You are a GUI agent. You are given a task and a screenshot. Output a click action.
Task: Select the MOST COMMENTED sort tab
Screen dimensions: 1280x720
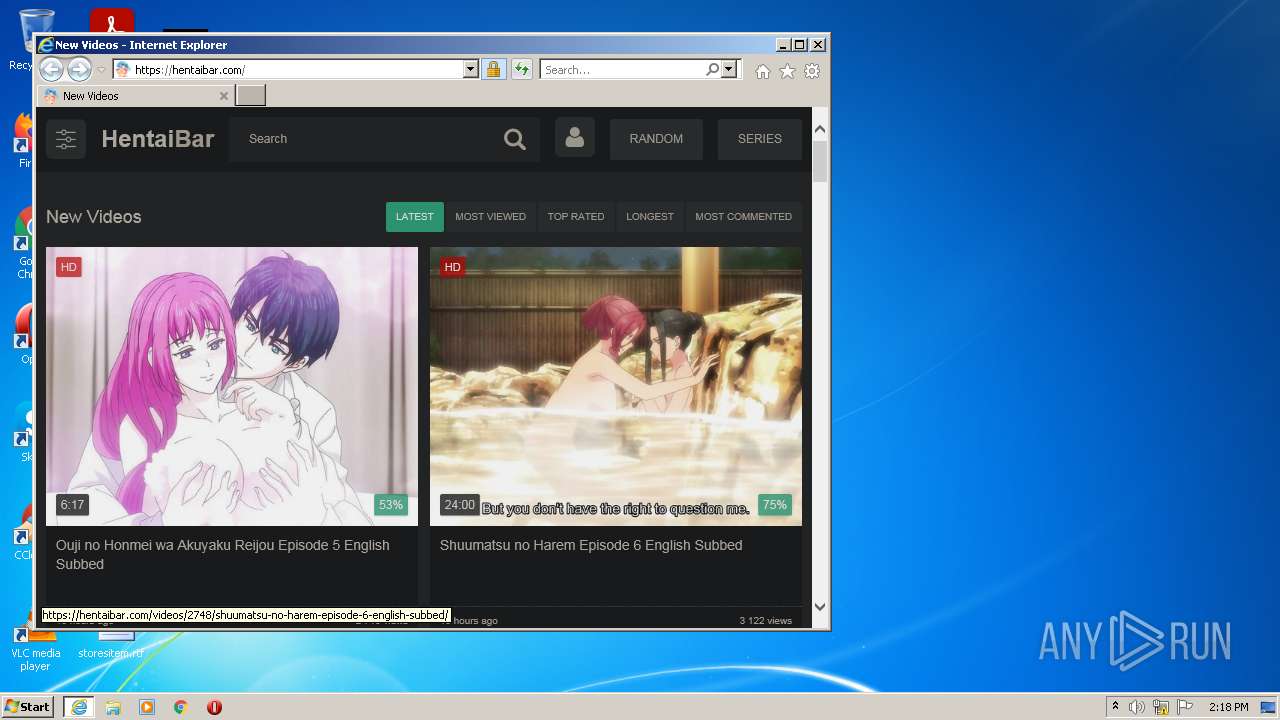(x=744, y=217)
